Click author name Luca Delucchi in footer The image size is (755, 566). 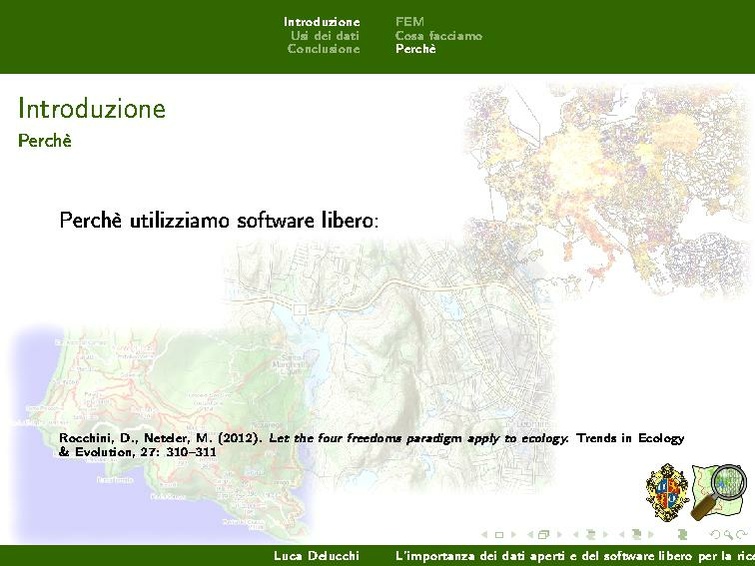[x=316, y=556]
